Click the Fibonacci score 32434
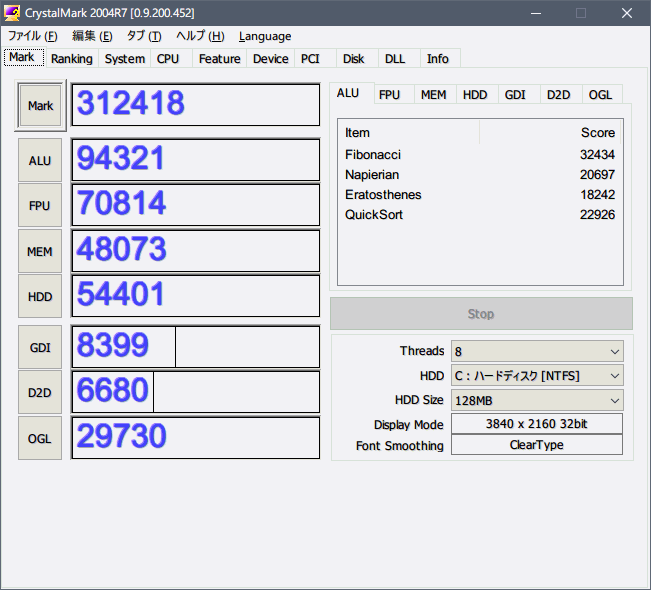Screen dimensions: 651x590 pyautogui.click(x=597, y=154)
